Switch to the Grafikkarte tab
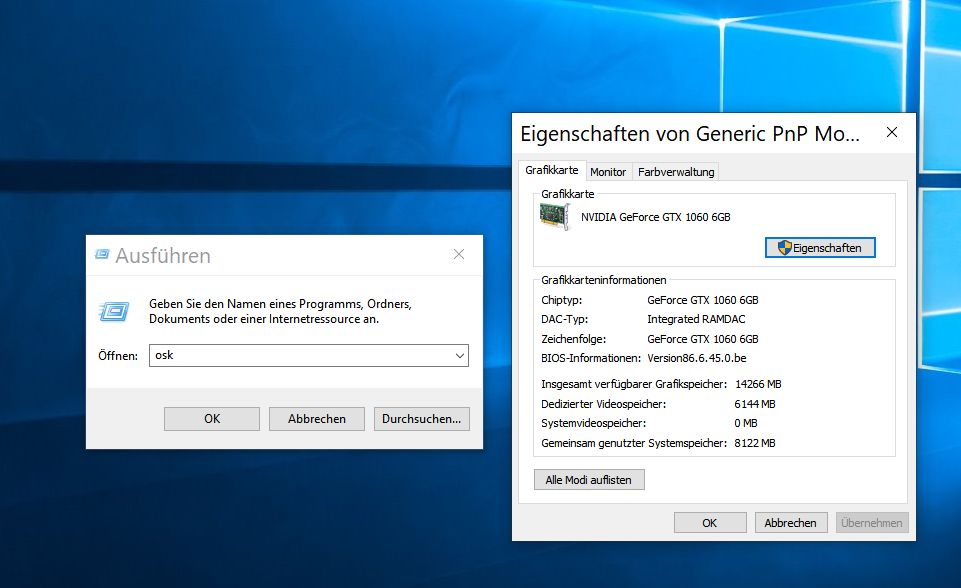 click(552, 170)
